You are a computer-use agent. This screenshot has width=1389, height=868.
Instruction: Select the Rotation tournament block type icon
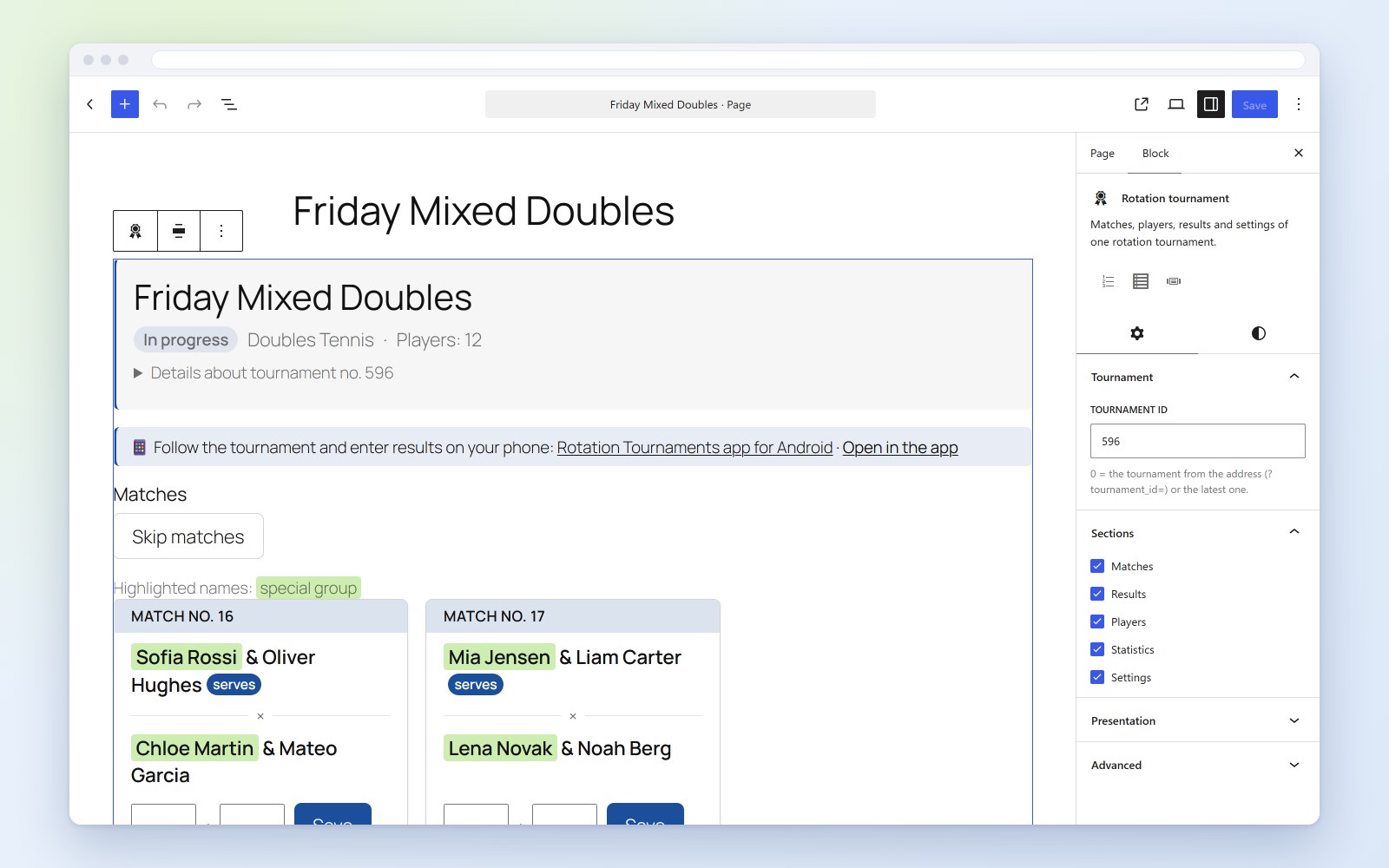click(135, 231)
